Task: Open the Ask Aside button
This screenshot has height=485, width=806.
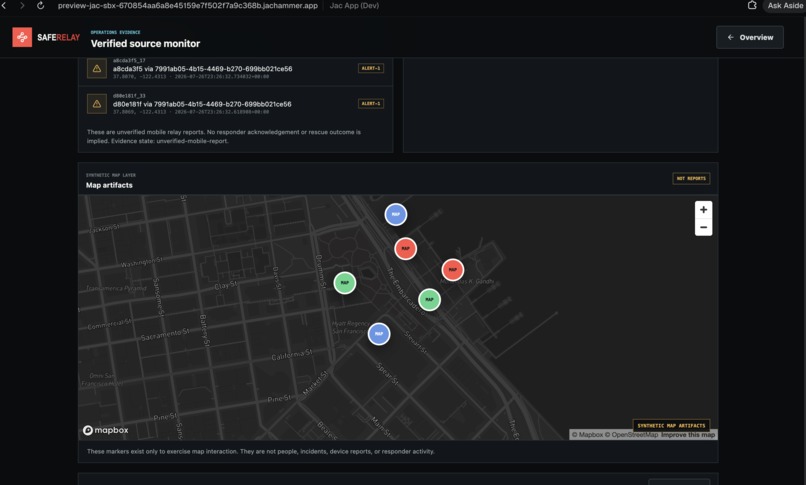Action: tap(784, 6)
